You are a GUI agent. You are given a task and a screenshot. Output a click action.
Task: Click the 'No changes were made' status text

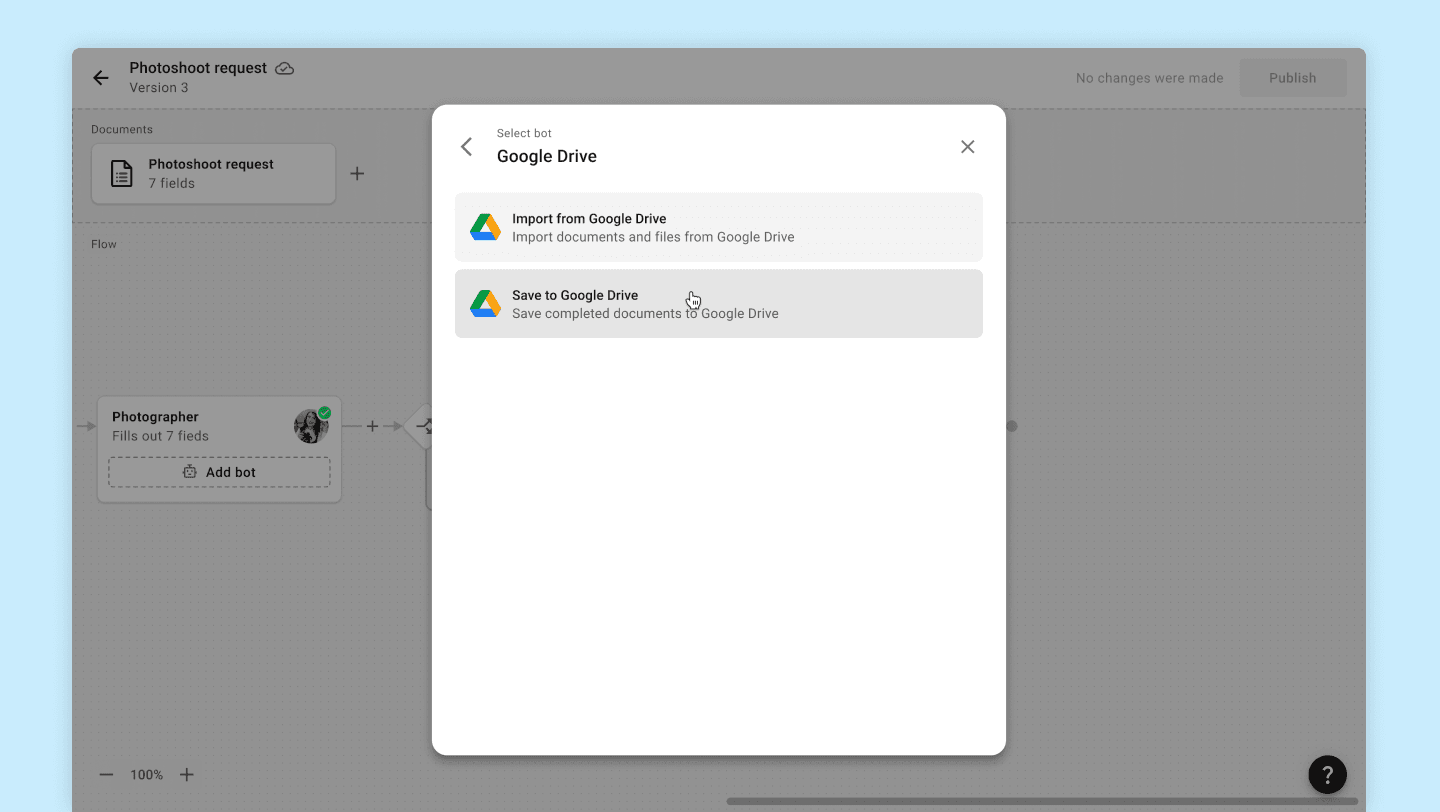click(x=1149, y=78)
